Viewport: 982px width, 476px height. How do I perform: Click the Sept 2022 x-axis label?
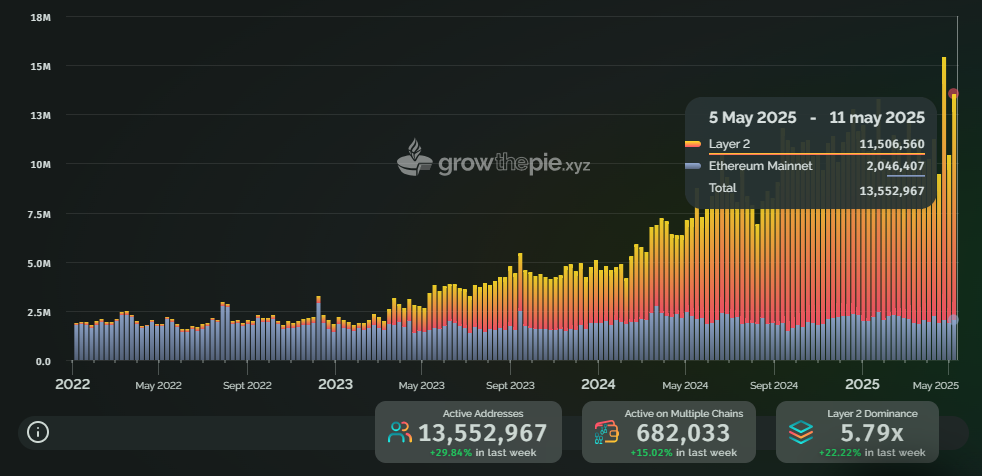click(247, 385)
